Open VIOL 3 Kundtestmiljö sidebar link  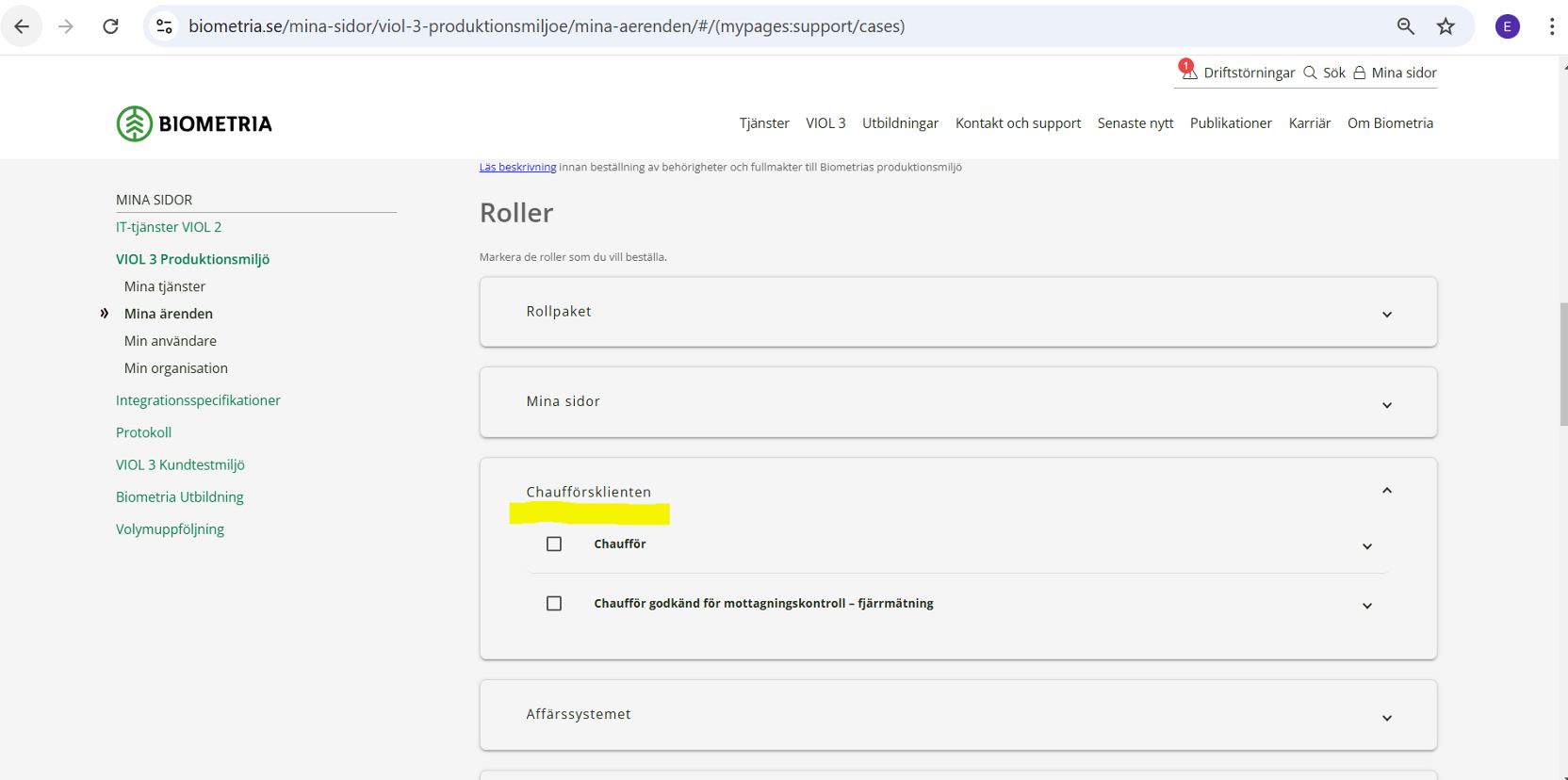(x=180, y=464)
